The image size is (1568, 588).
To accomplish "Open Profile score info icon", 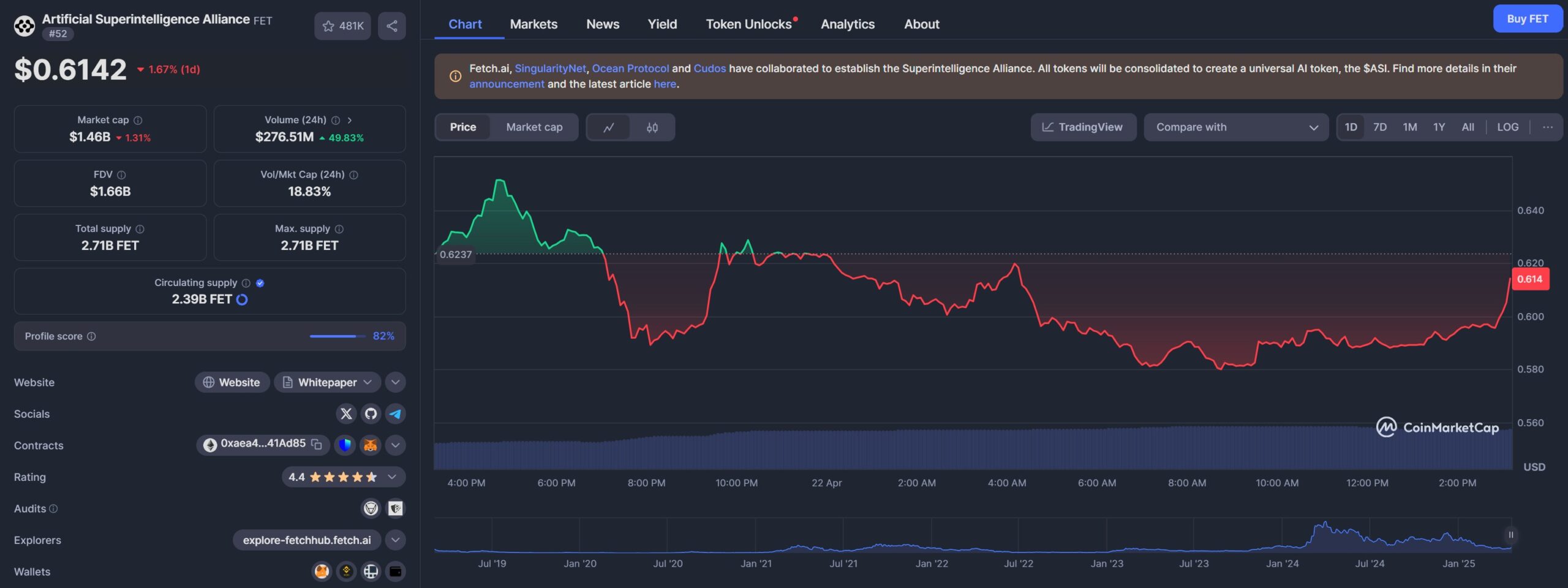I will click(91, 336).
